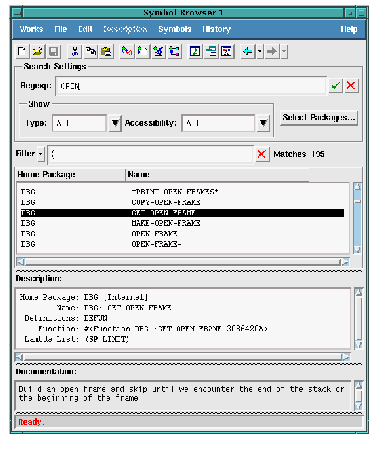Click the blue square numbered toolbar icon
379x470 pixels.
(x=195, y=52)
